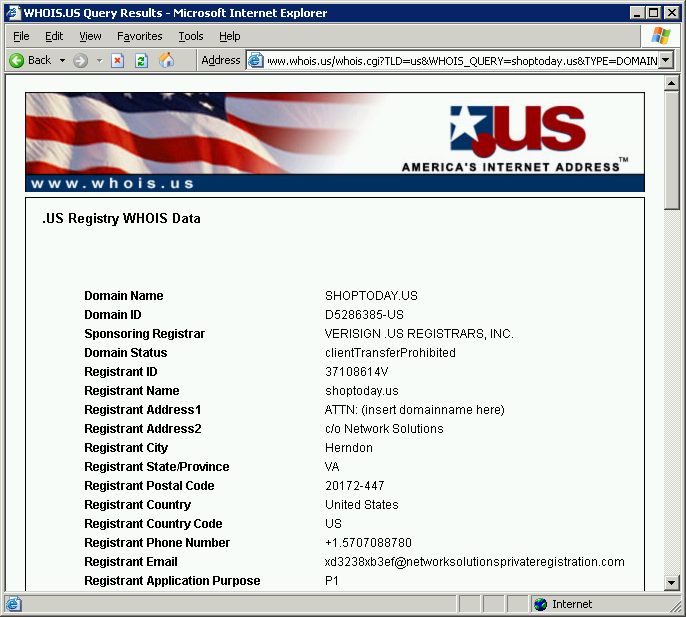The width and height of the screenshot is (686, 617).
Task: Click the Internet zone label in status bar
Action: [x=572, y=604]
